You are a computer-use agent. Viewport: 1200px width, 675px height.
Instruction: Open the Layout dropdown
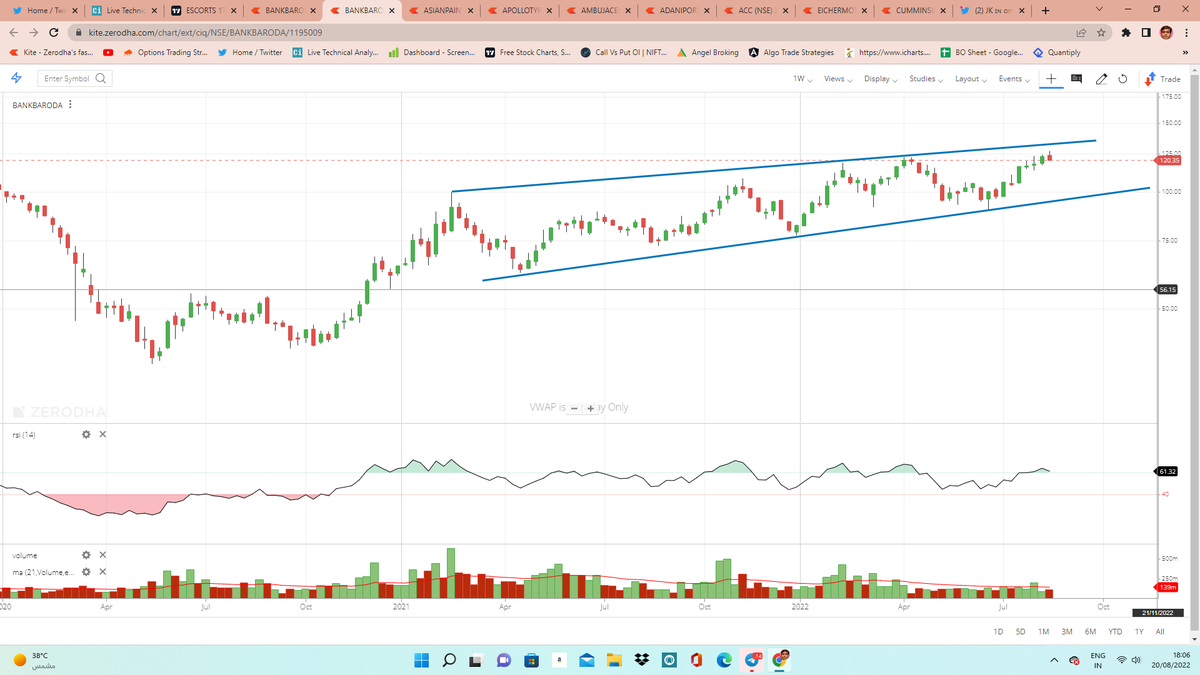[969, 79]
